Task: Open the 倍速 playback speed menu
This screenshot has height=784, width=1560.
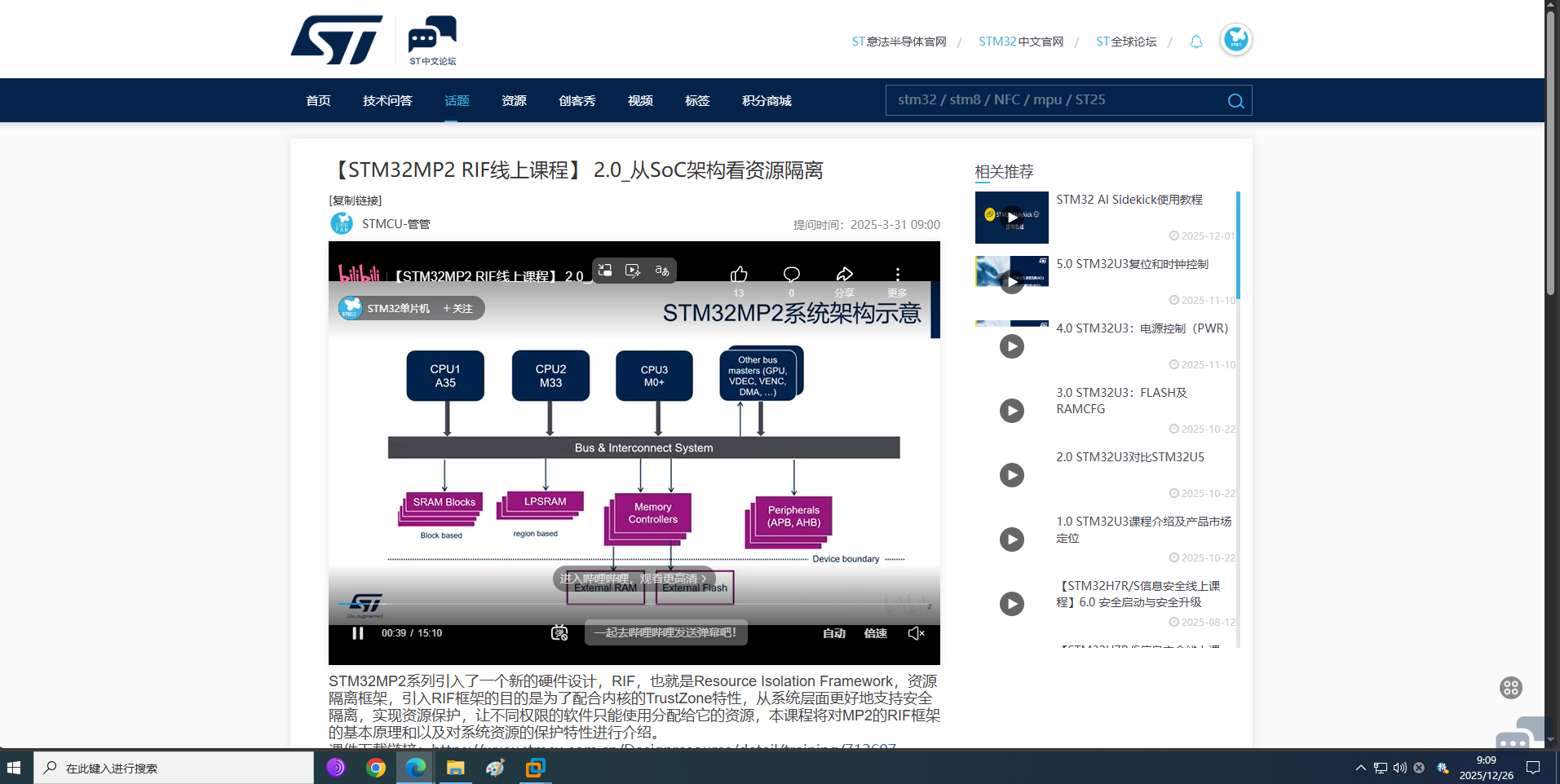Action: (x=875, y=633)
